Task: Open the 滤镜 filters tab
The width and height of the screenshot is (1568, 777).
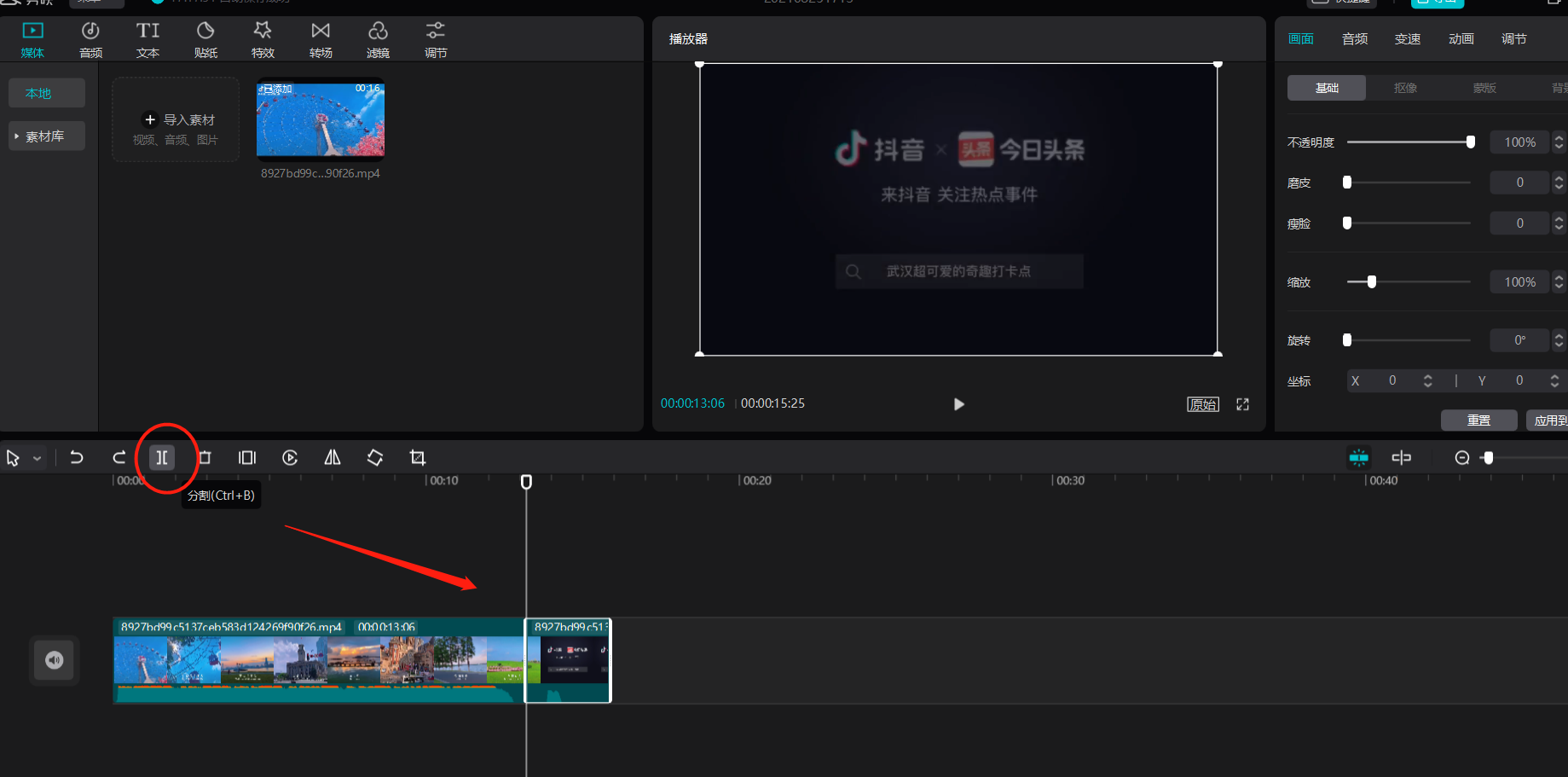Action: (378, 40)
